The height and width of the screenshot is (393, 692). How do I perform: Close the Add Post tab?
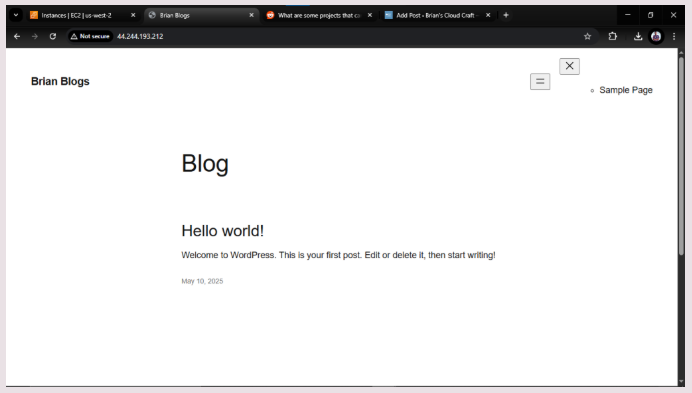(488, 15)
